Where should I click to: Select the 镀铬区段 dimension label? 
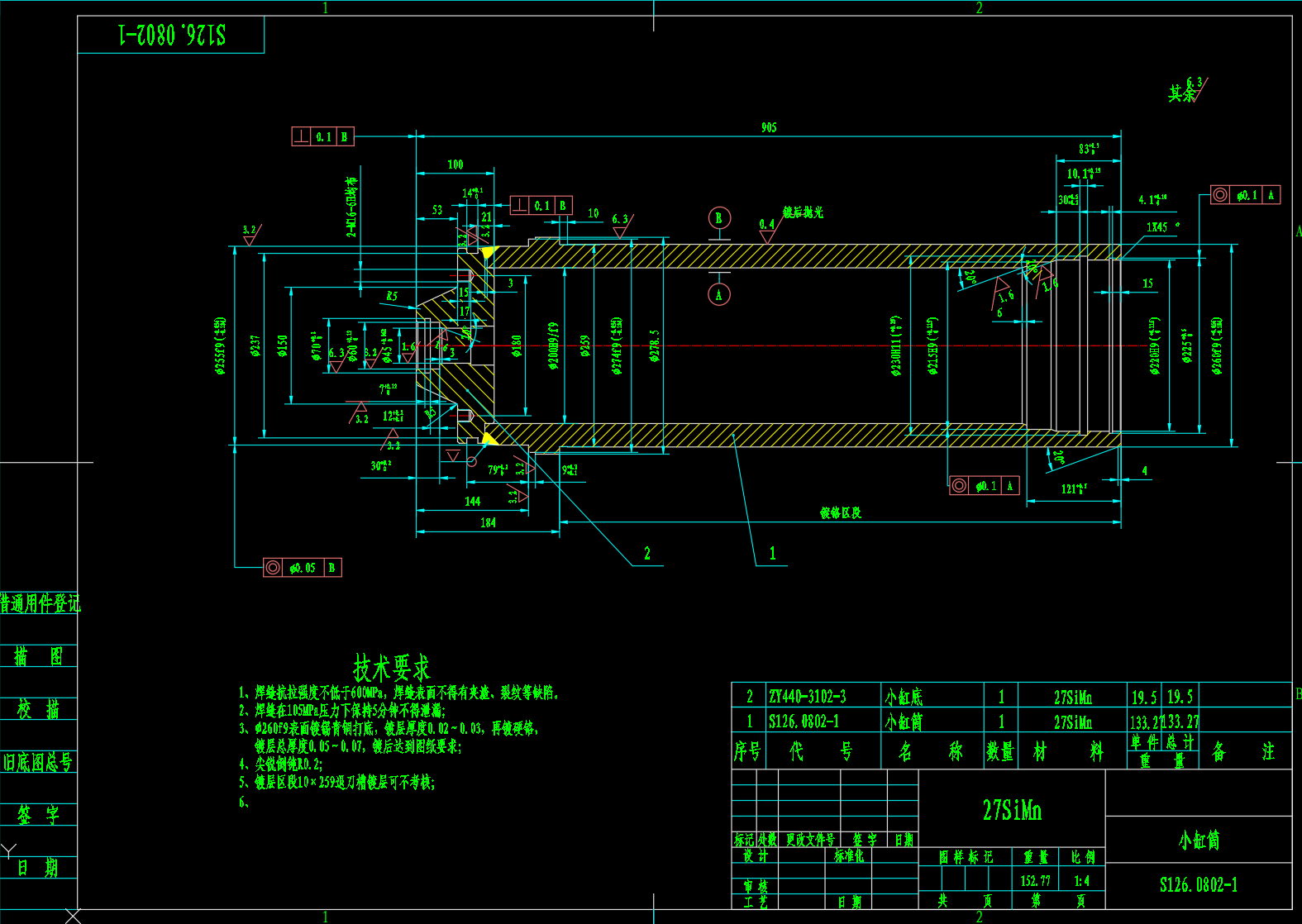[840, 513]
